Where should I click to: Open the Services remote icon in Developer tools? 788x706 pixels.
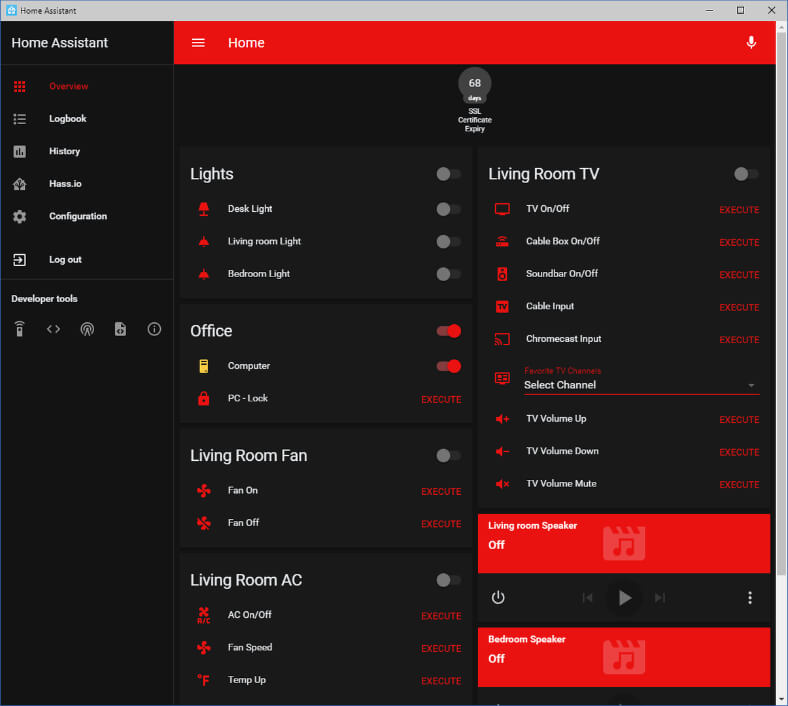pos(20,329)
